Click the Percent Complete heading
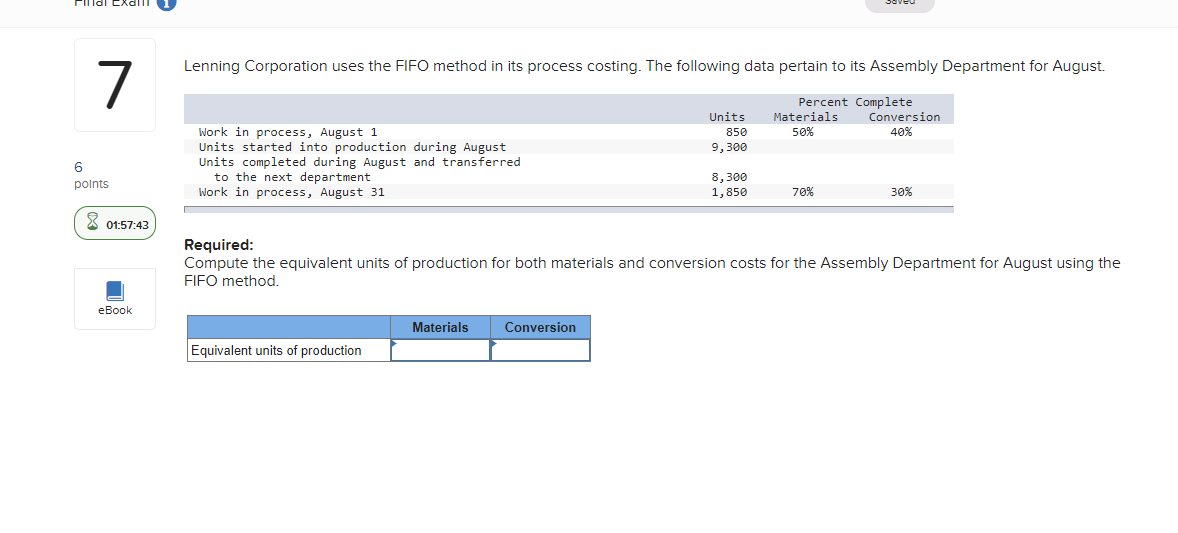This screenshot has height=533, width=1178. 855,101
